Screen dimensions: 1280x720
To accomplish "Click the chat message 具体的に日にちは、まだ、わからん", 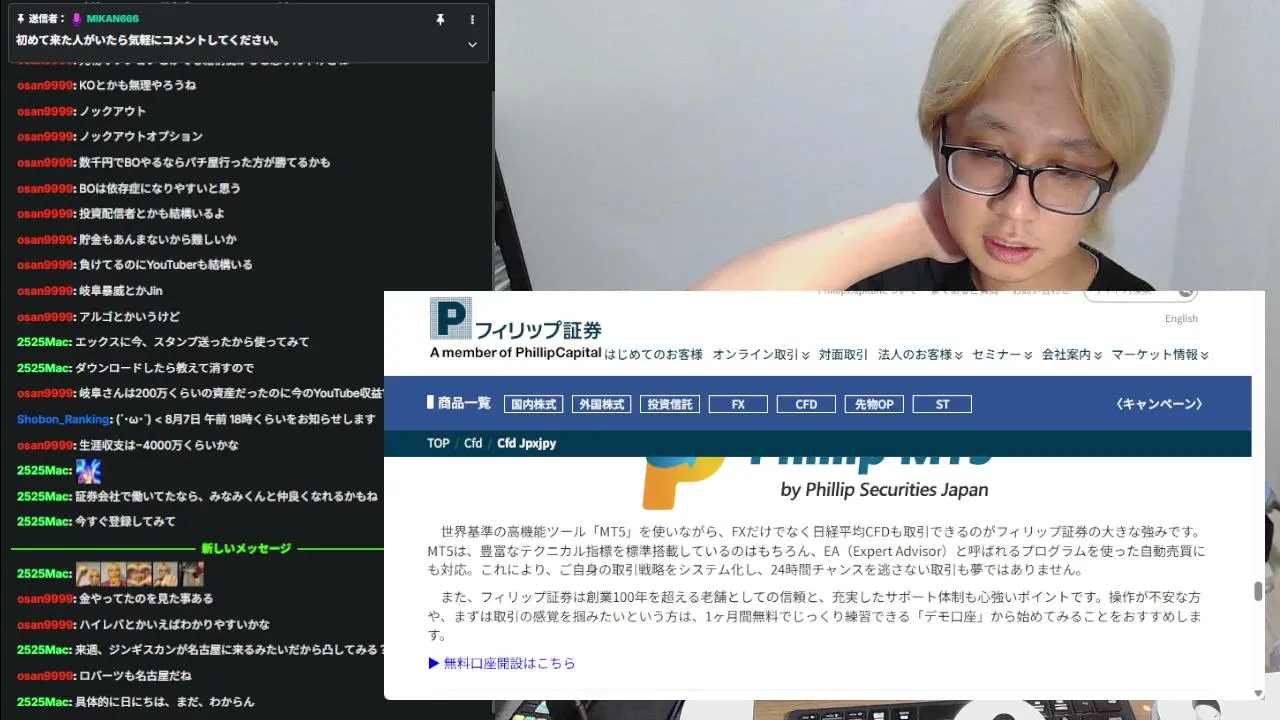I will click(165, 702).
